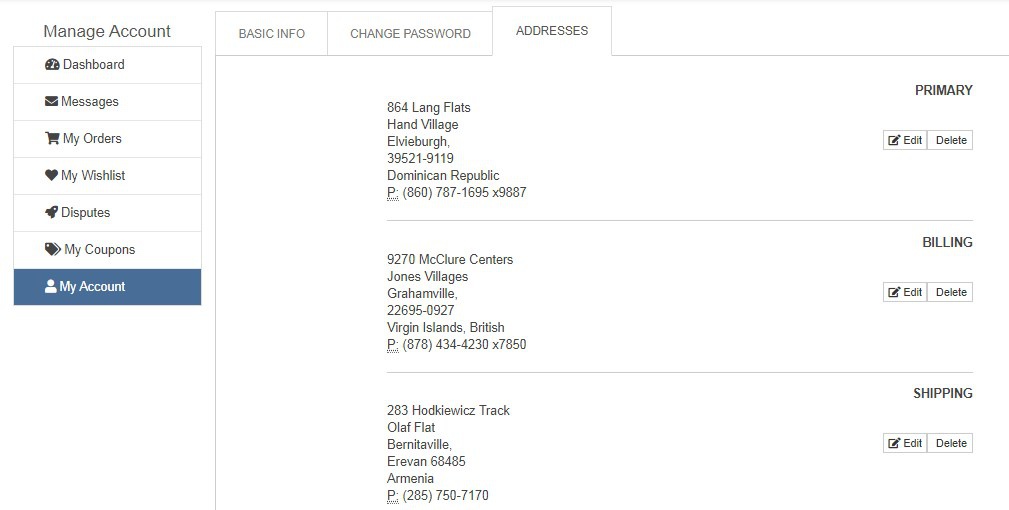Image resolution: width=1009 pixels, height=510 pixels.
Task: Click the Dashboard gauge icon
Action: 53,65
